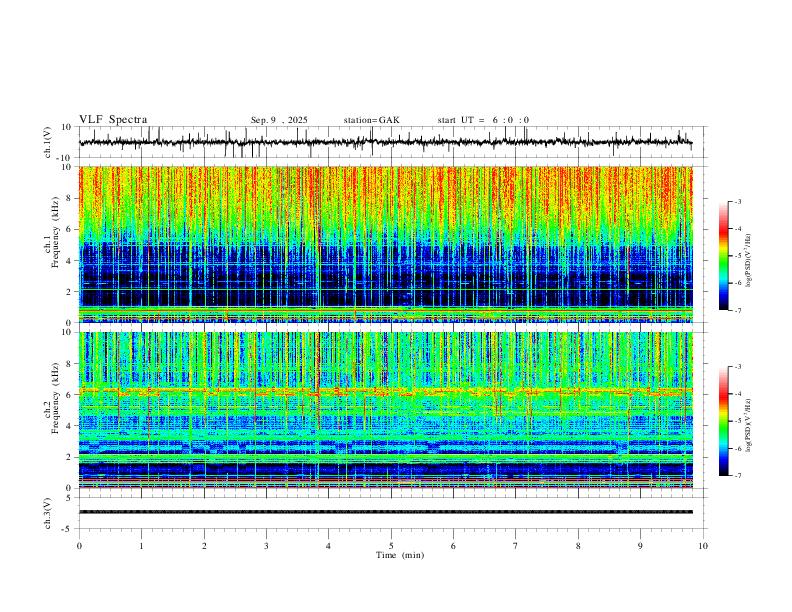Click the ch.2 spectrogram panel
This screenshot has width=792, height=612.
click(385, 410)
